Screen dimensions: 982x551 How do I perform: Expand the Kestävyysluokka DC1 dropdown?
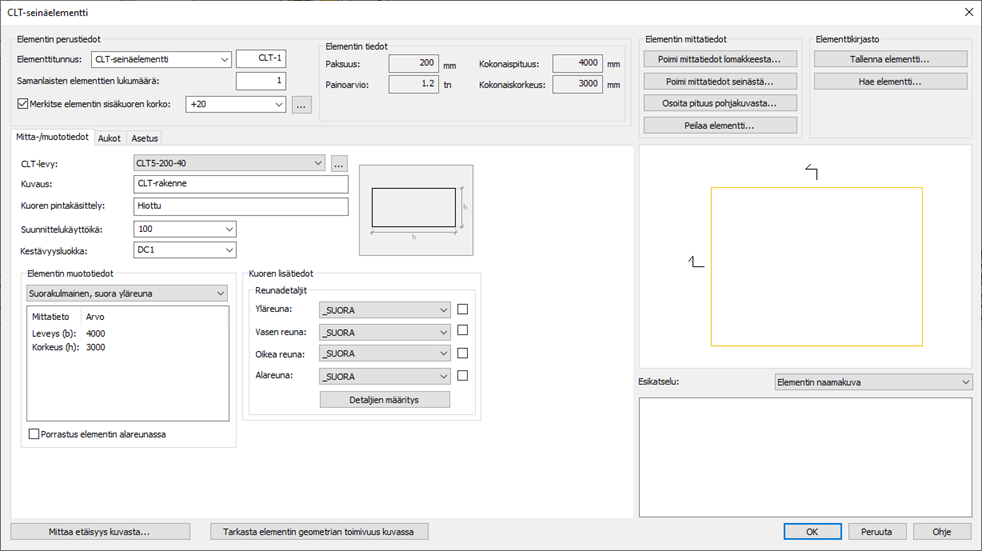pyautogui.click(x=185, y=250)
